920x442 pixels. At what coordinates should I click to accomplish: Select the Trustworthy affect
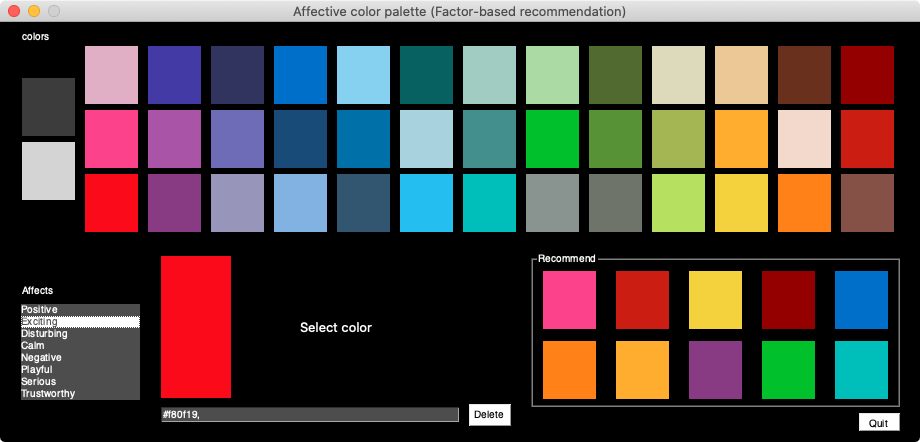click(48, 394)
